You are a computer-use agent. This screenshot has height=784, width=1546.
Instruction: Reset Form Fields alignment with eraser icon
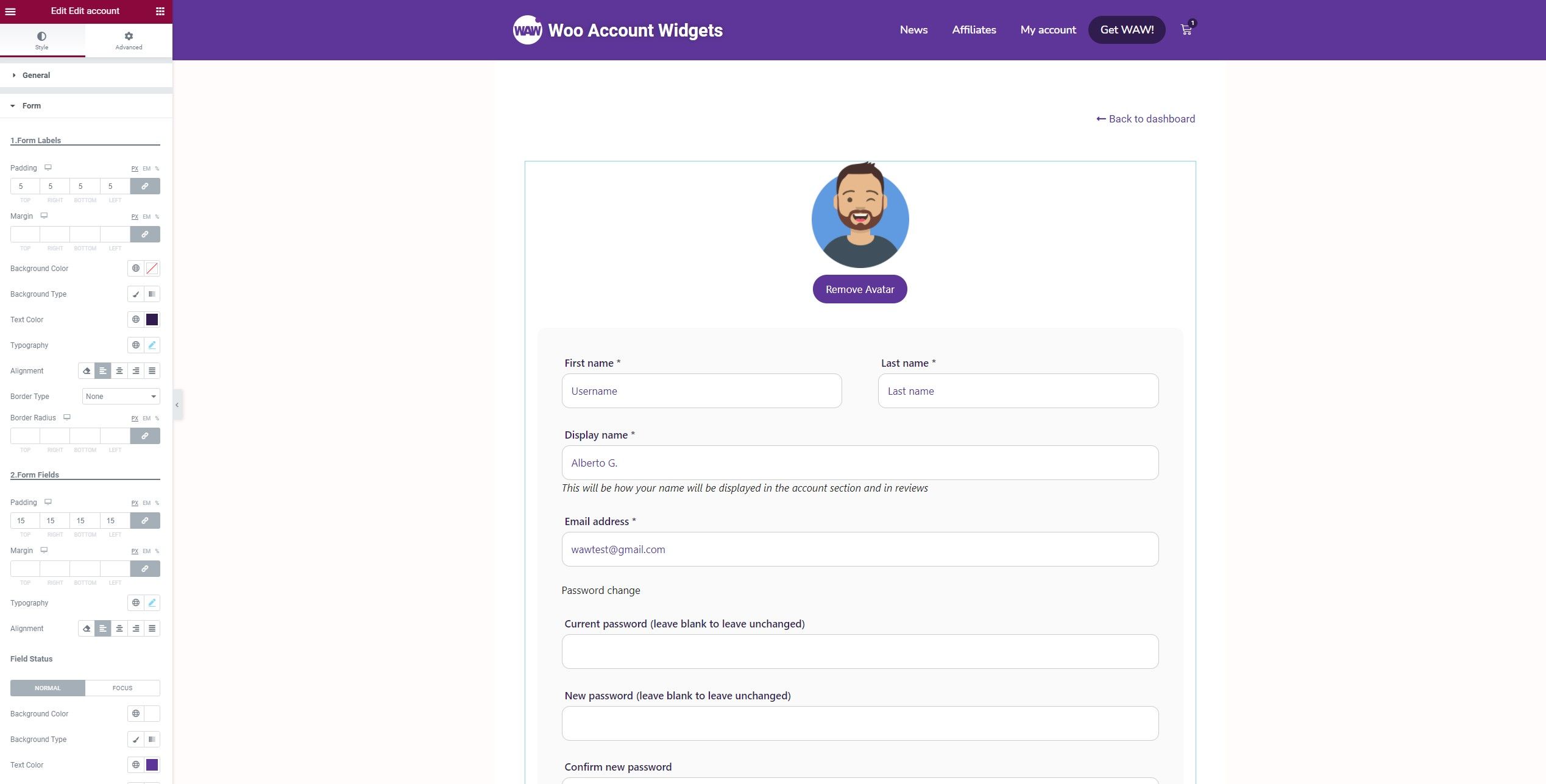coord(87,628)
